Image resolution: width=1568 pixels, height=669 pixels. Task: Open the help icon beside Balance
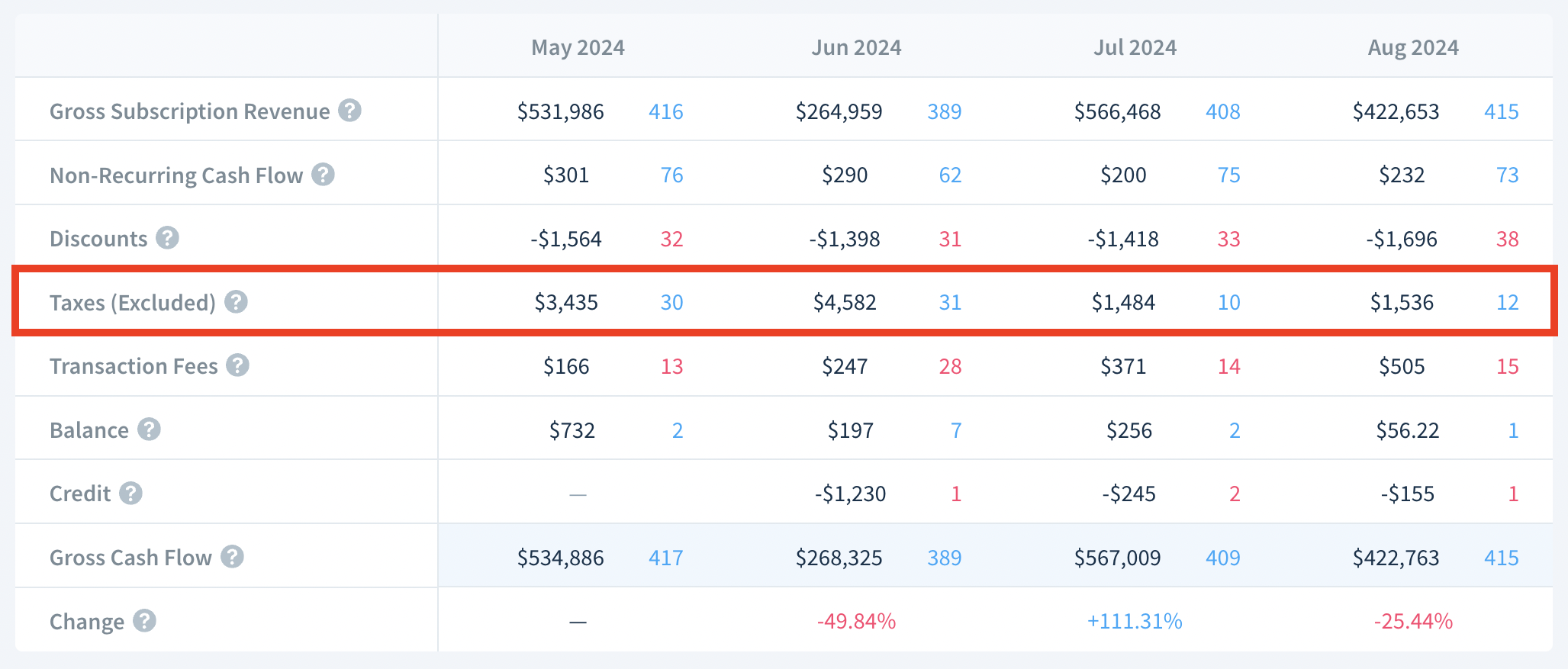click(149, 429)
